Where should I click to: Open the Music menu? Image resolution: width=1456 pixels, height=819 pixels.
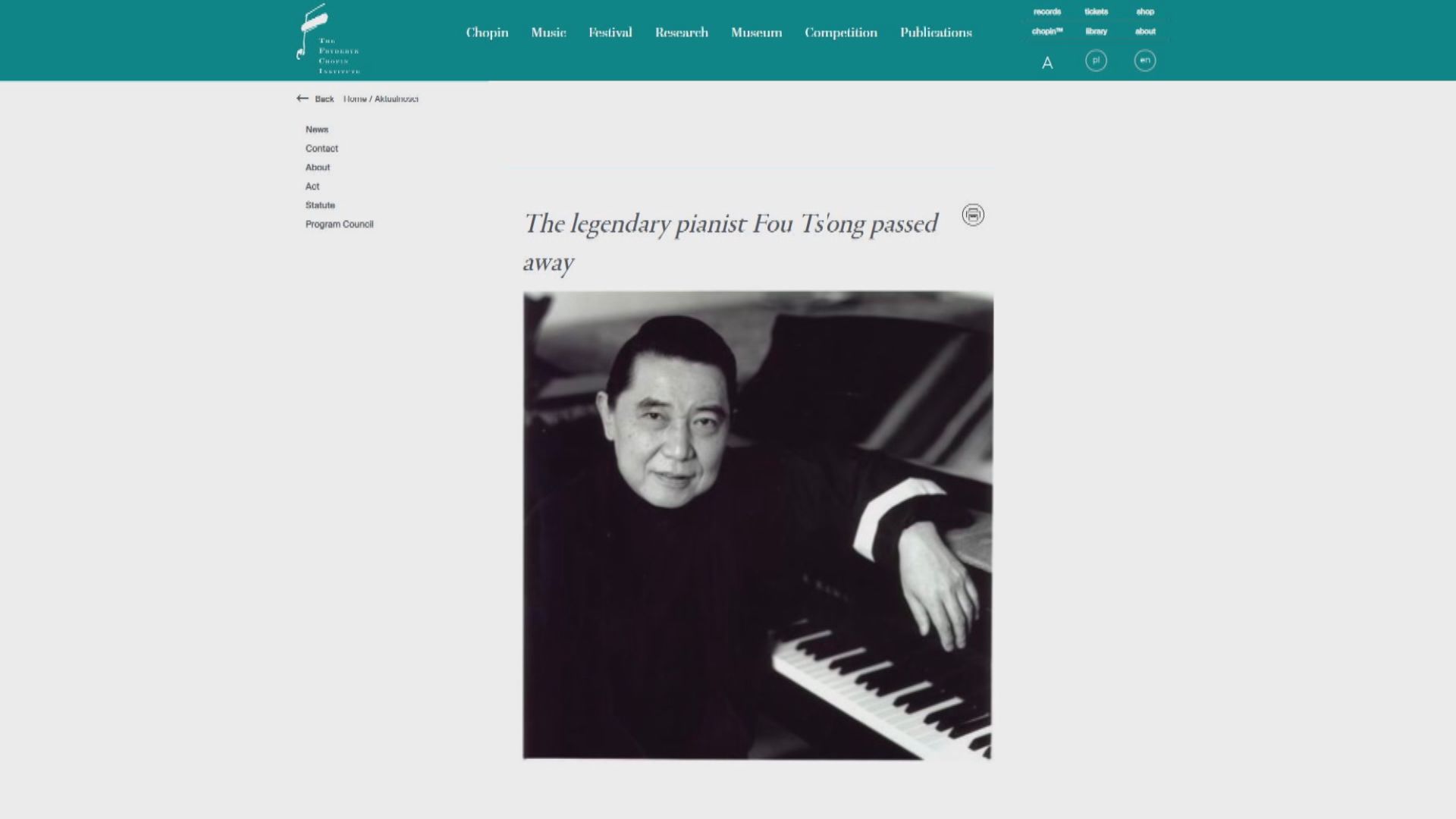(x=548, y=33)
